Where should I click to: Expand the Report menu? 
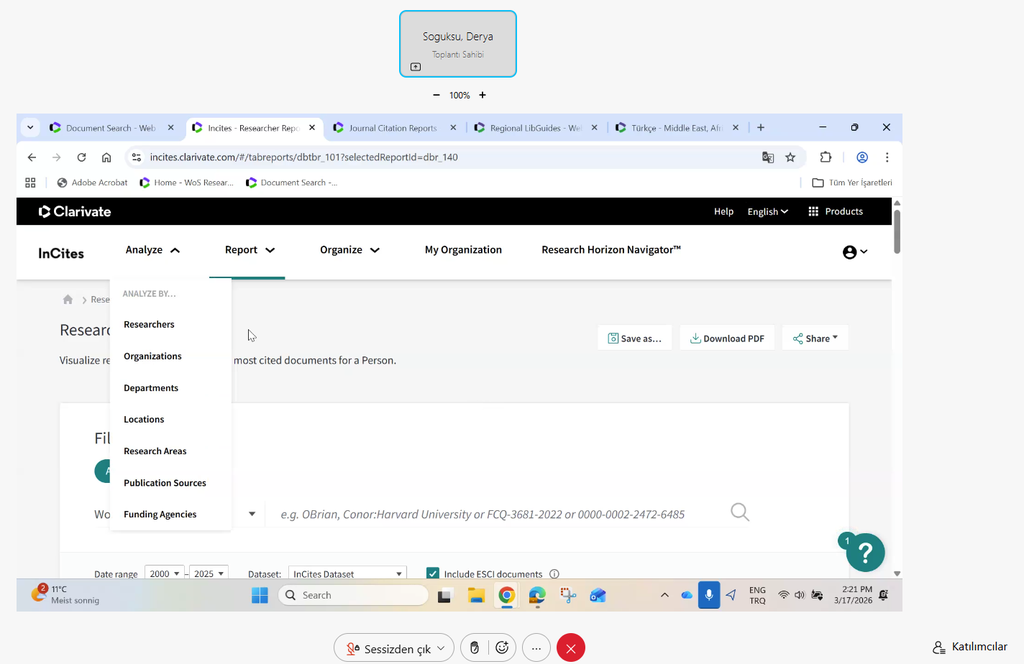point(249,250)
